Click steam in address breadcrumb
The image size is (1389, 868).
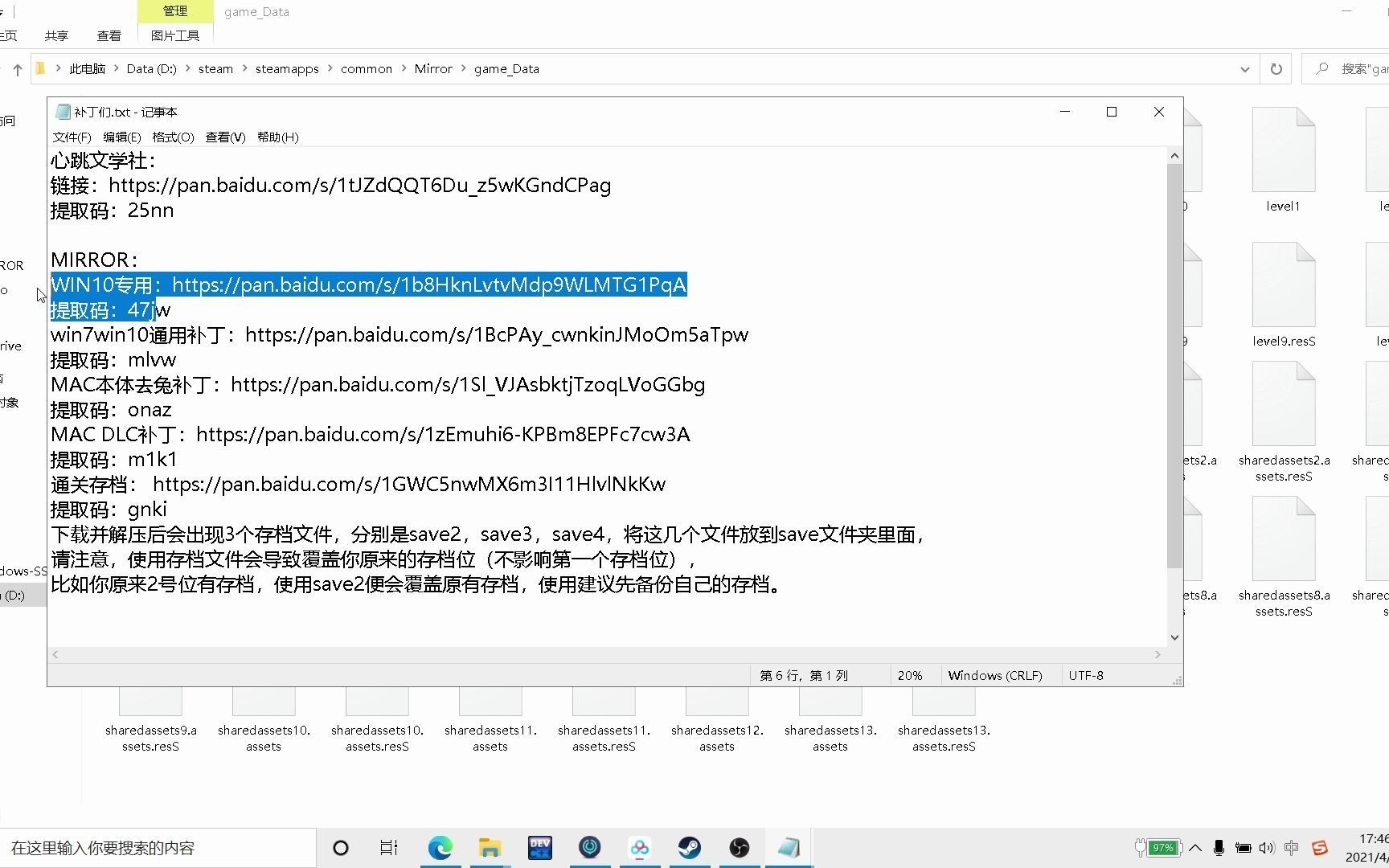215,69
